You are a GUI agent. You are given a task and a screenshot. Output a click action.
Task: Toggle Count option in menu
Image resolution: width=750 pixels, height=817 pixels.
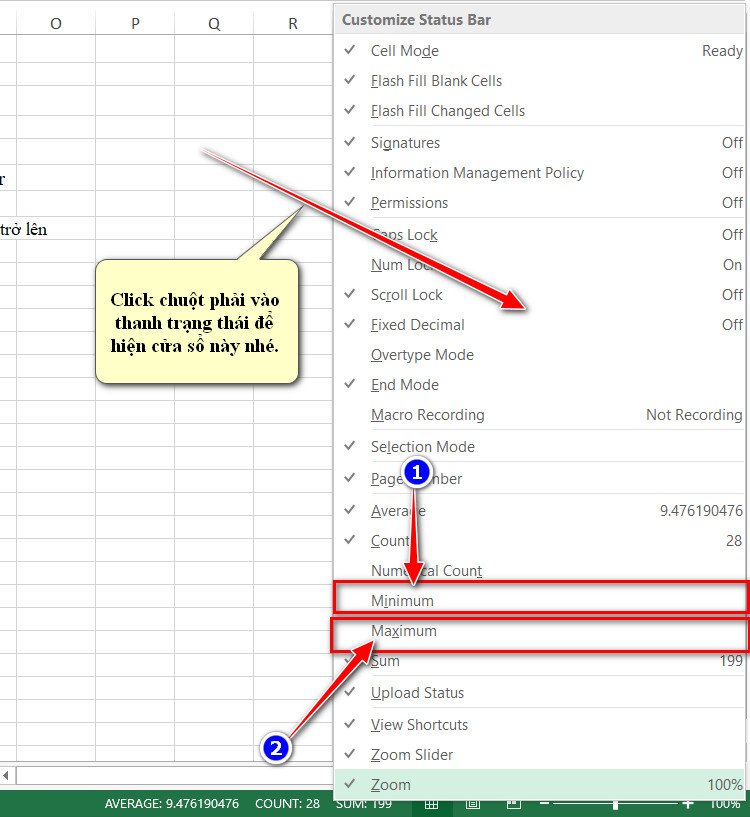(x=539, y=540)
